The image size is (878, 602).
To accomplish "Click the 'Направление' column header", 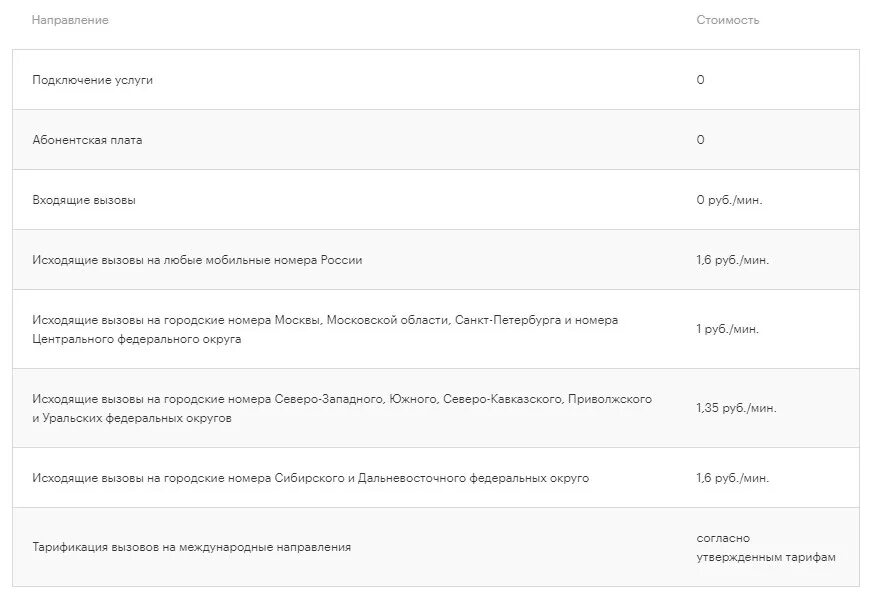I will 70,20.
